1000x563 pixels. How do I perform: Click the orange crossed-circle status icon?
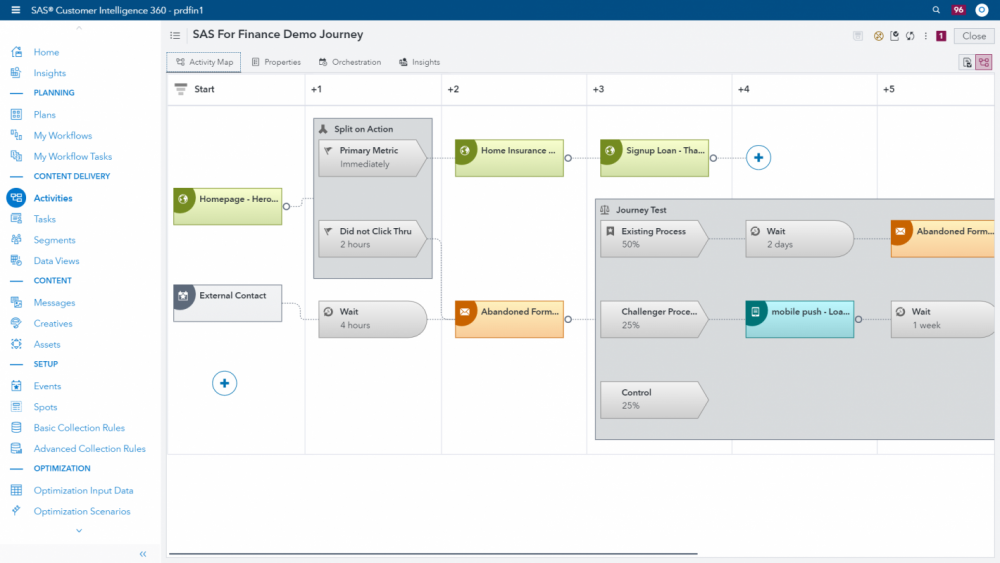(878, 36)
